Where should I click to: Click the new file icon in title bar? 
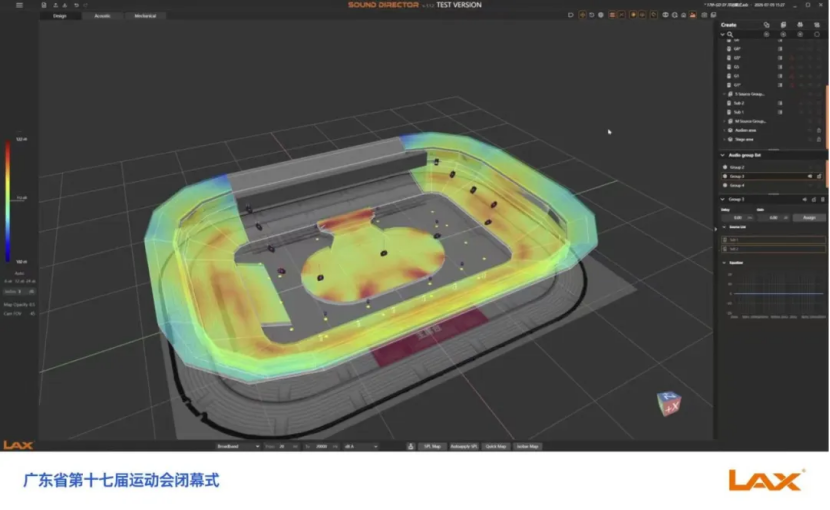click(x=44, y=5)
